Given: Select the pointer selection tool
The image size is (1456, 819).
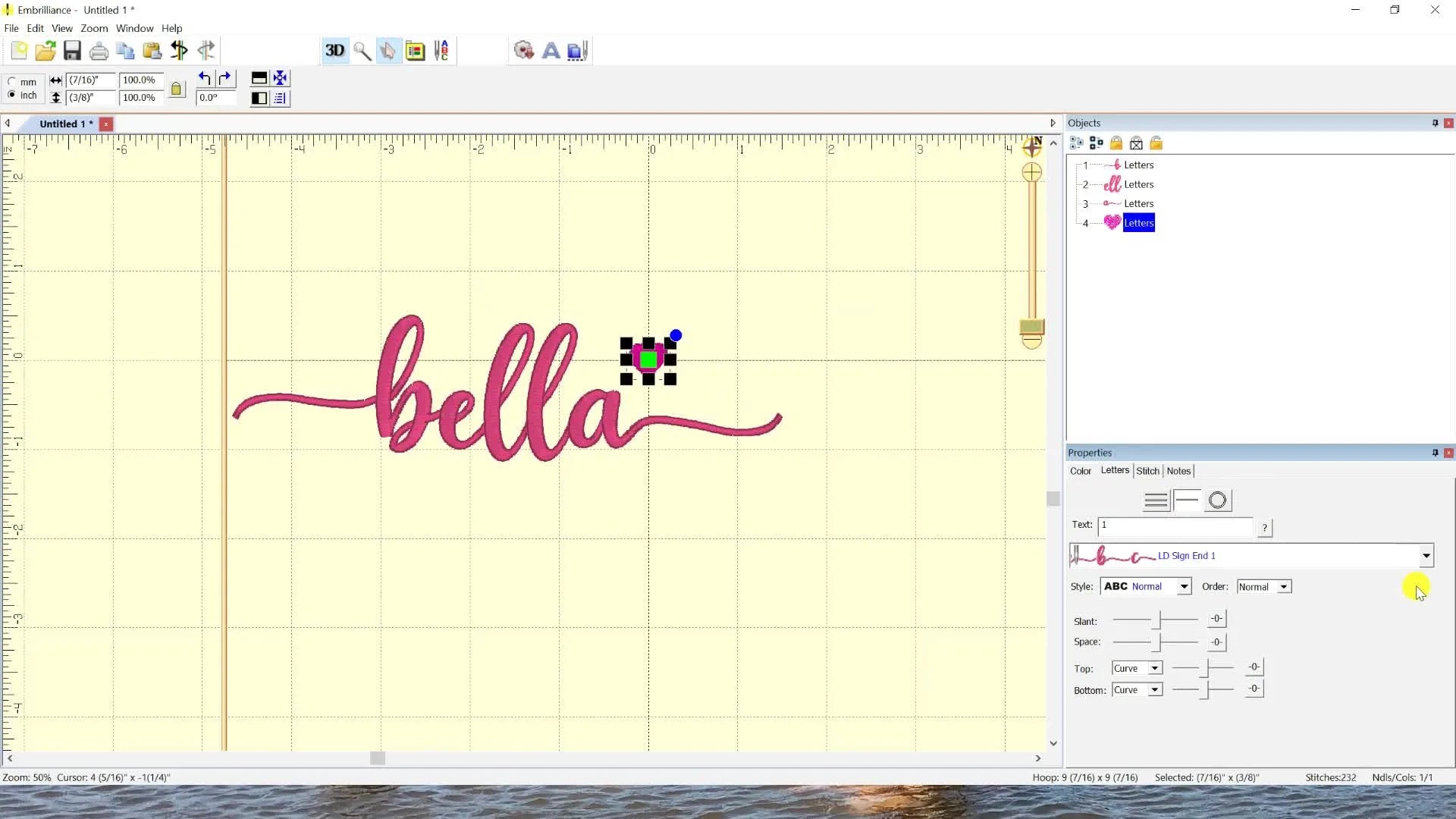Looking at the screenshot, I should click(x=388, y=50).
